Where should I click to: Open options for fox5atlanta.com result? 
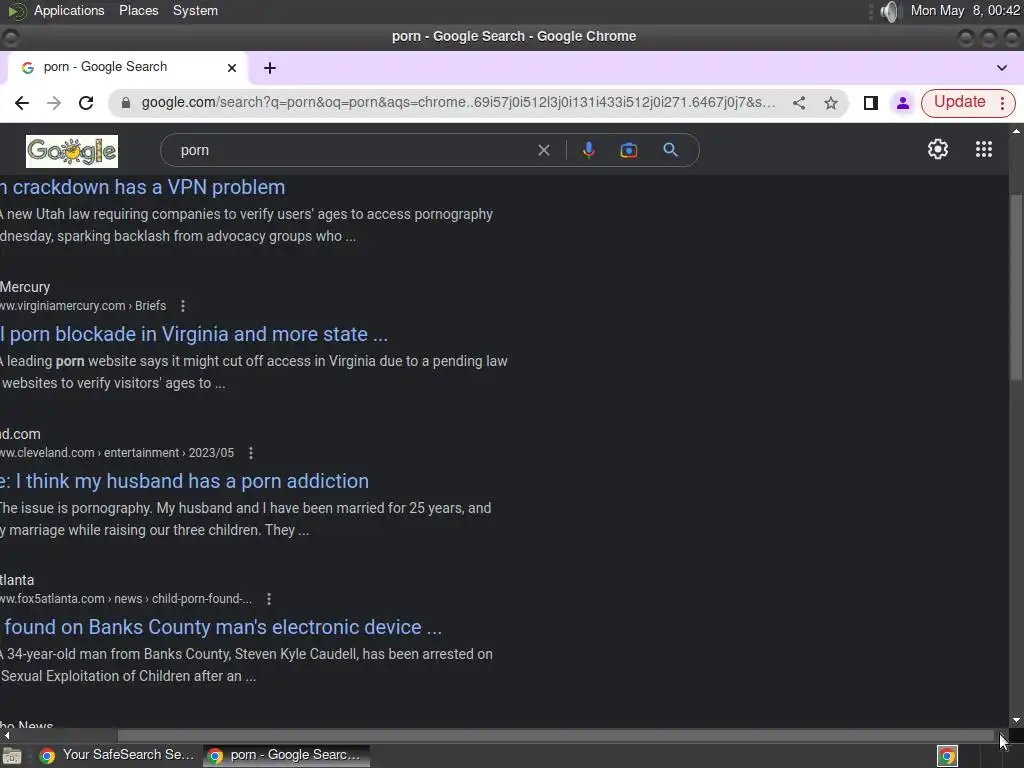coord(269,599)
